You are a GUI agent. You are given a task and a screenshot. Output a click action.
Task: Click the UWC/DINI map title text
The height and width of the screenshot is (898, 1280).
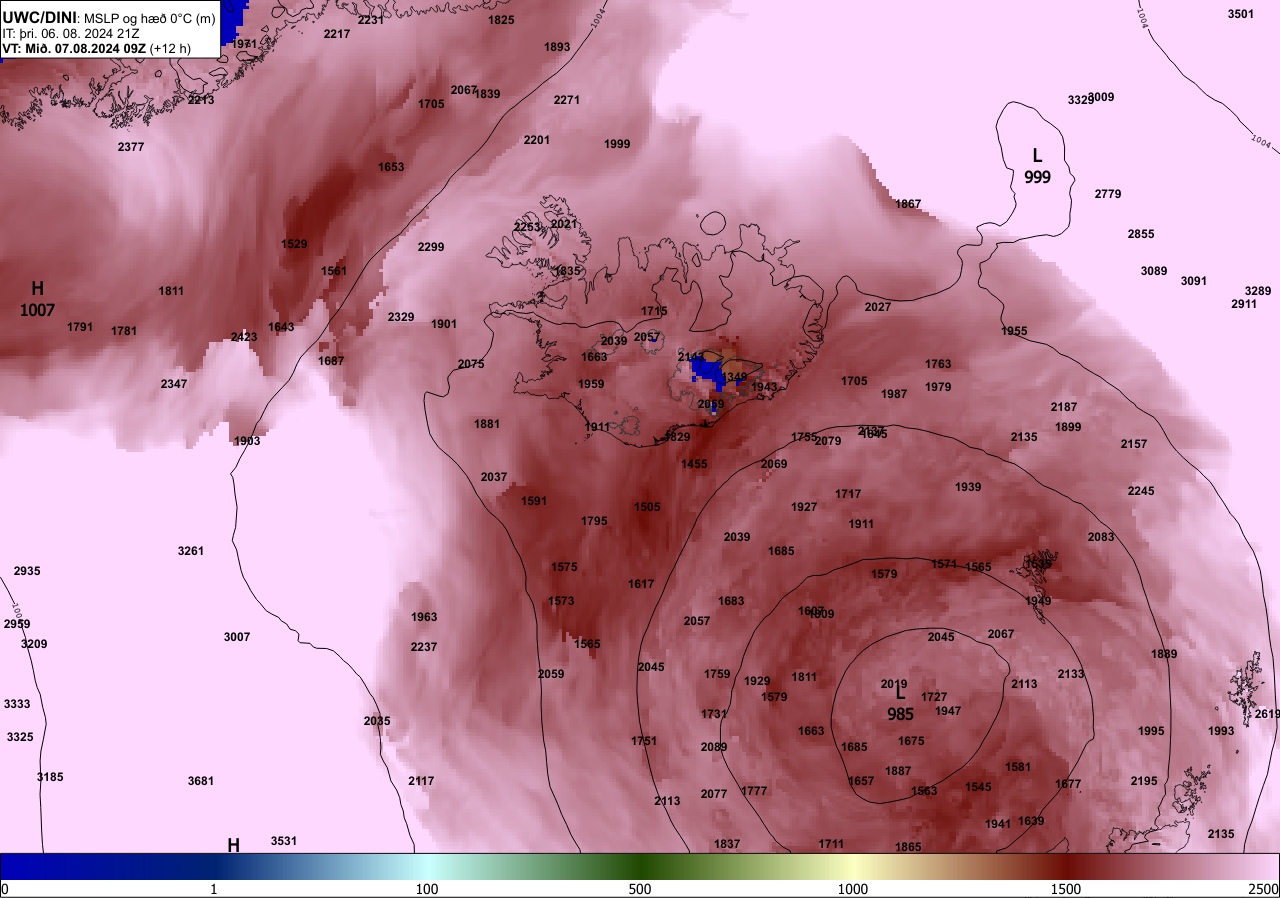(39, 17)
